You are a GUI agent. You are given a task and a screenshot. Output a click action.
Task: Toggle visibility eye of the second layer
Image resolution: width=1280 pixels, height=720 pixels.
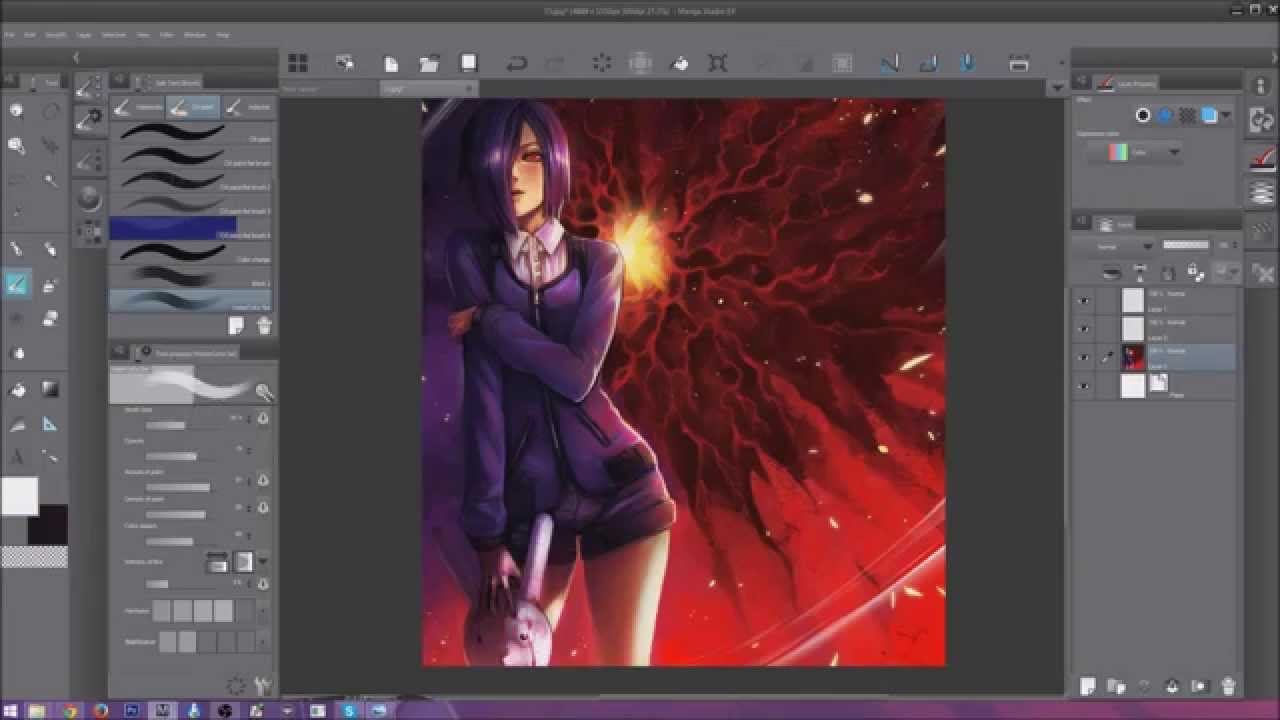point(1084,329)
